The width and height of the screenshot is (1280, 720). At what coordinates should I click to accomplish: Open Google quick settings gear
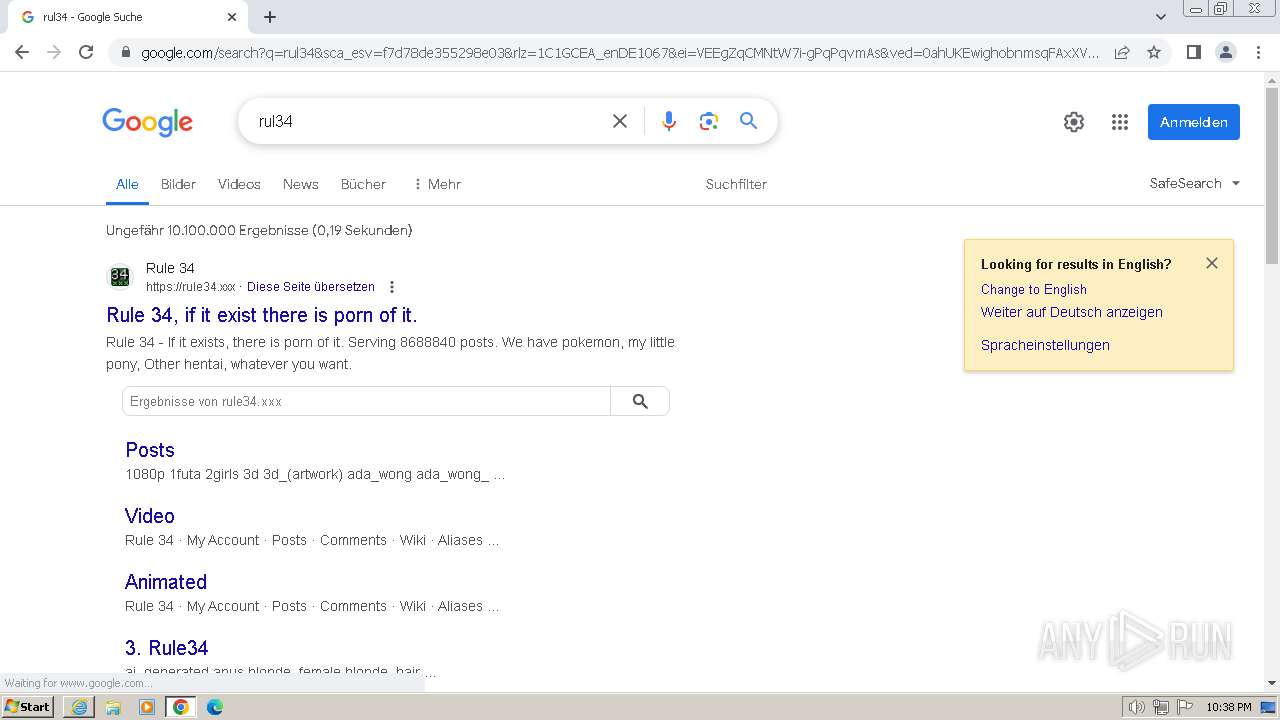click(1074, 122)
